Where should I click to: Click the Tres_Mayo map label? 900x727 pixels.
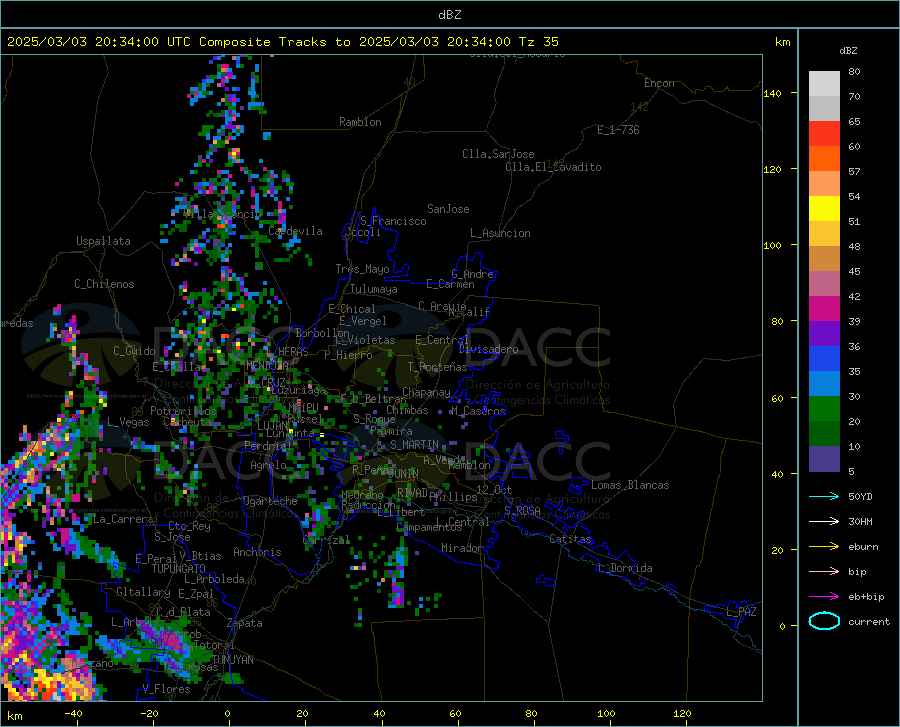tap(362, 269)
